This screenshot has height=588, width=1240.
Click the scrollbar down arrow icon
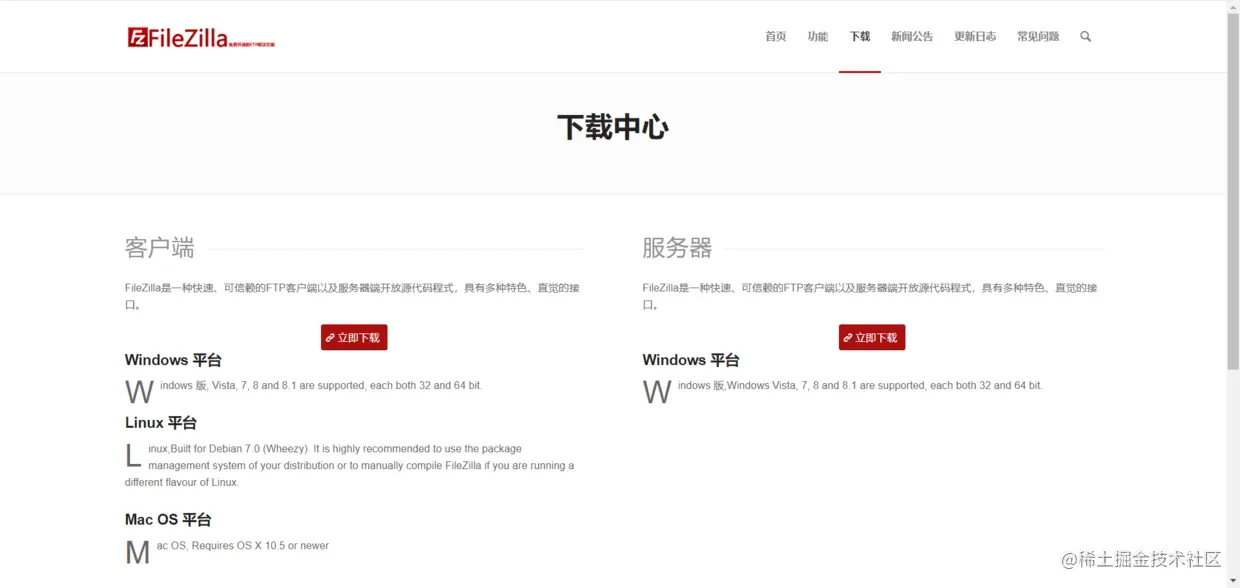coord(1233,580)
